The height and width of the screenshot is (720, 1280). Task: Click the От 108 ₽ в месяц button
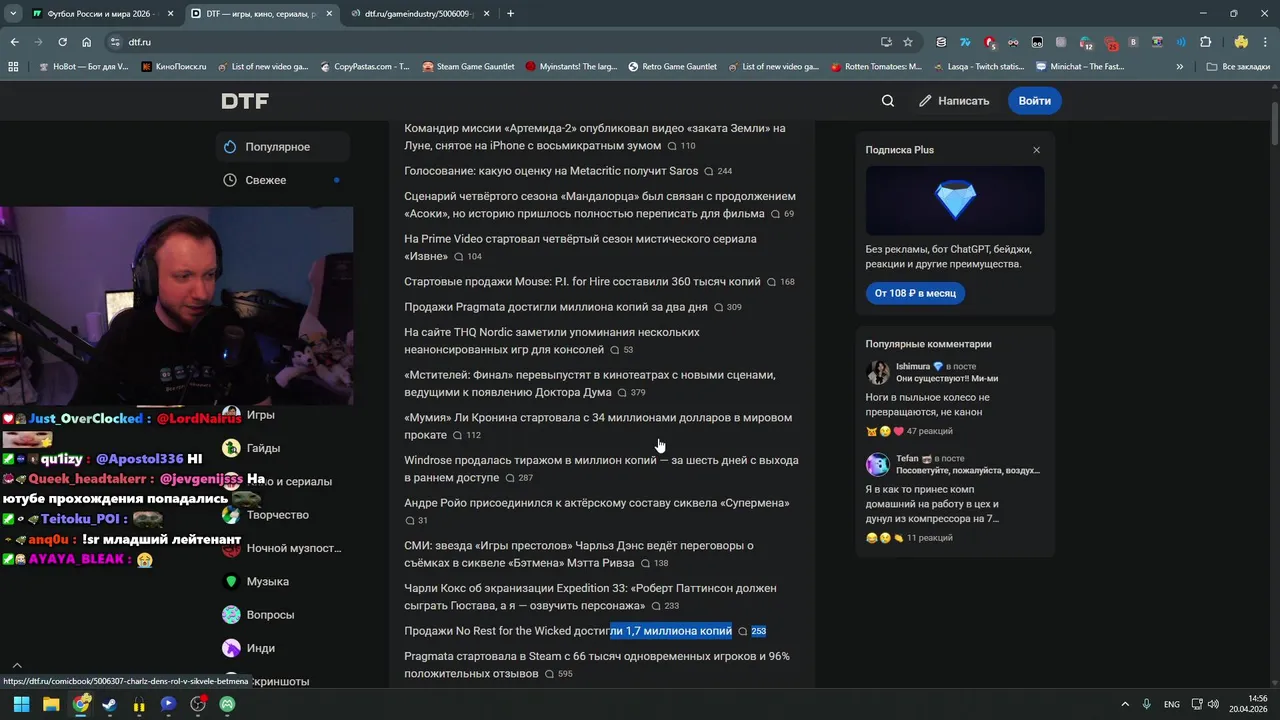[x=915, y=293]
